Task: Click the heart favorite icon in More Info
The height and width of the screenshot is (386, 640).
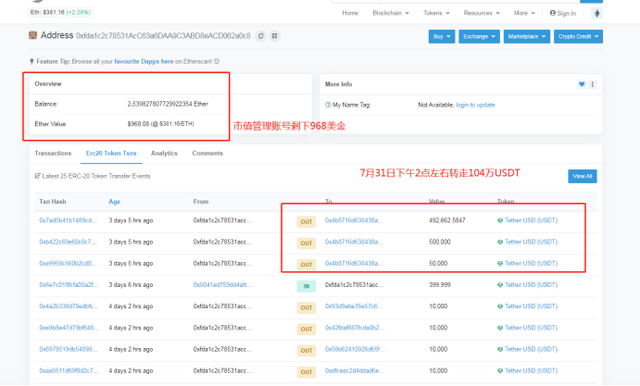Action: pos(582,84)
